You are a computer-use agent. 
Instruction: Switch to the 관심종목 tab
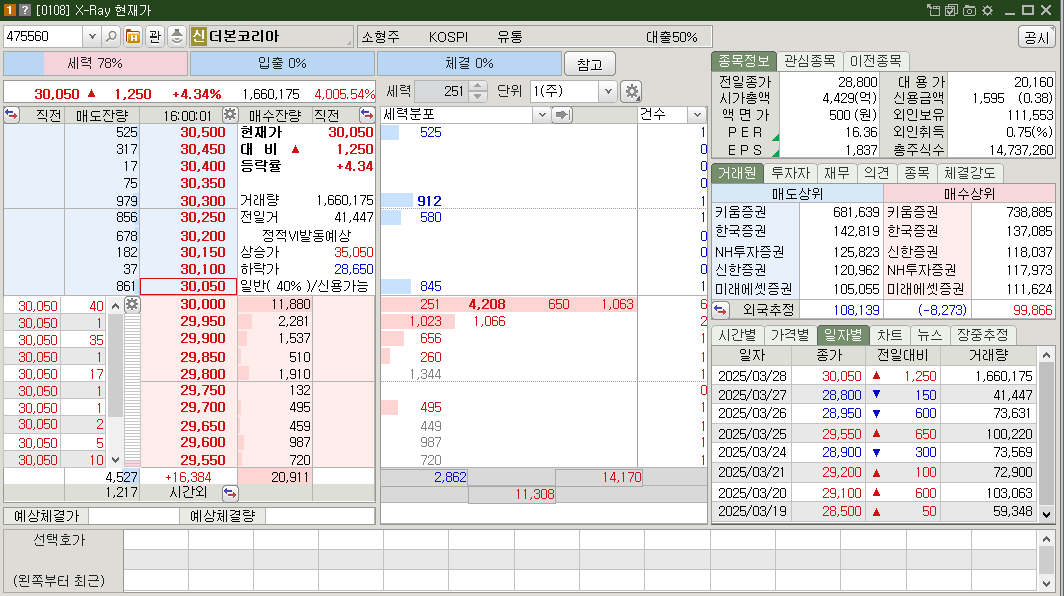pos(810,61)
